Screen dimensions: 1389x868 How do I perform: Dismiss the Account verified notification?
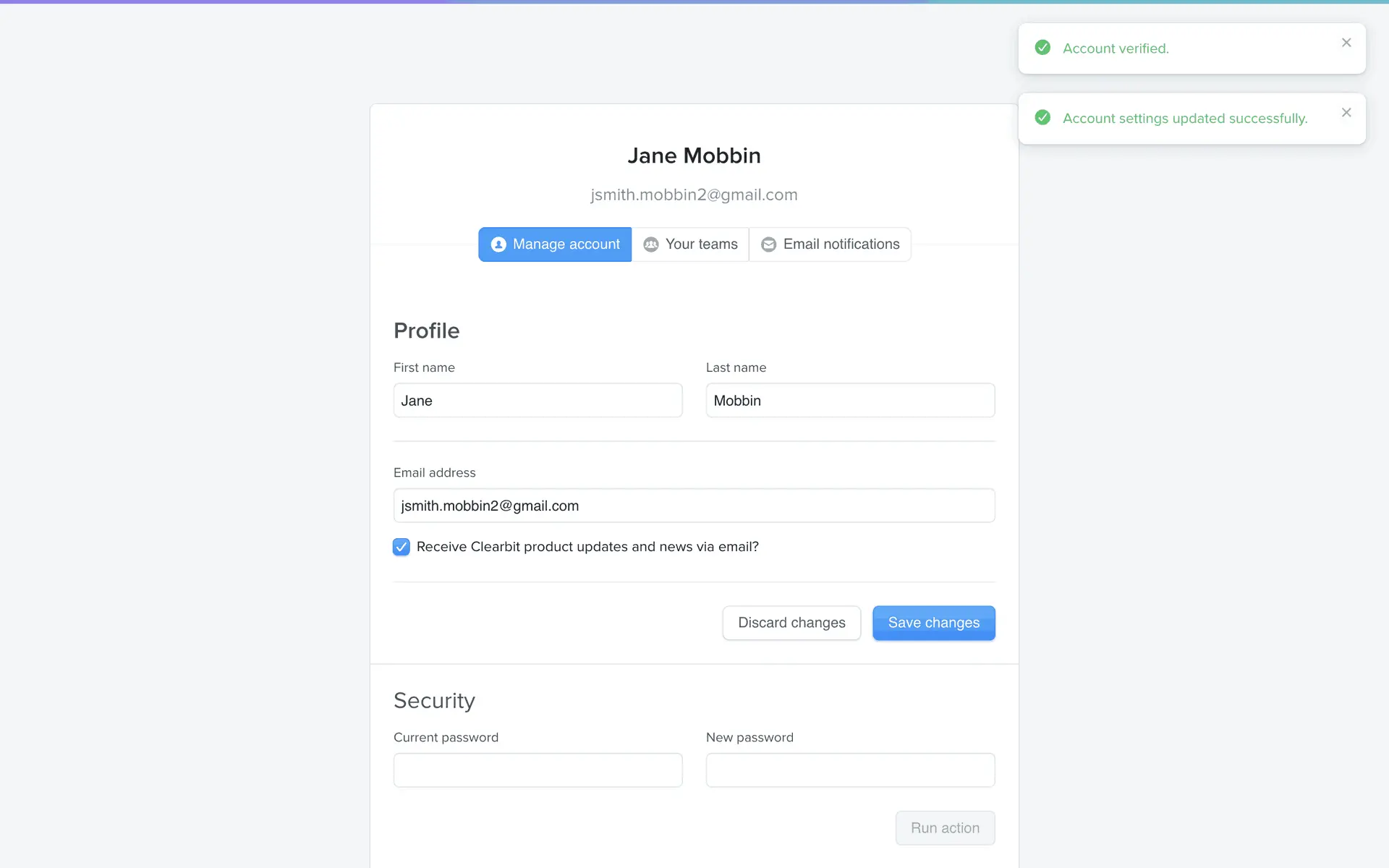click(1346, 43)
